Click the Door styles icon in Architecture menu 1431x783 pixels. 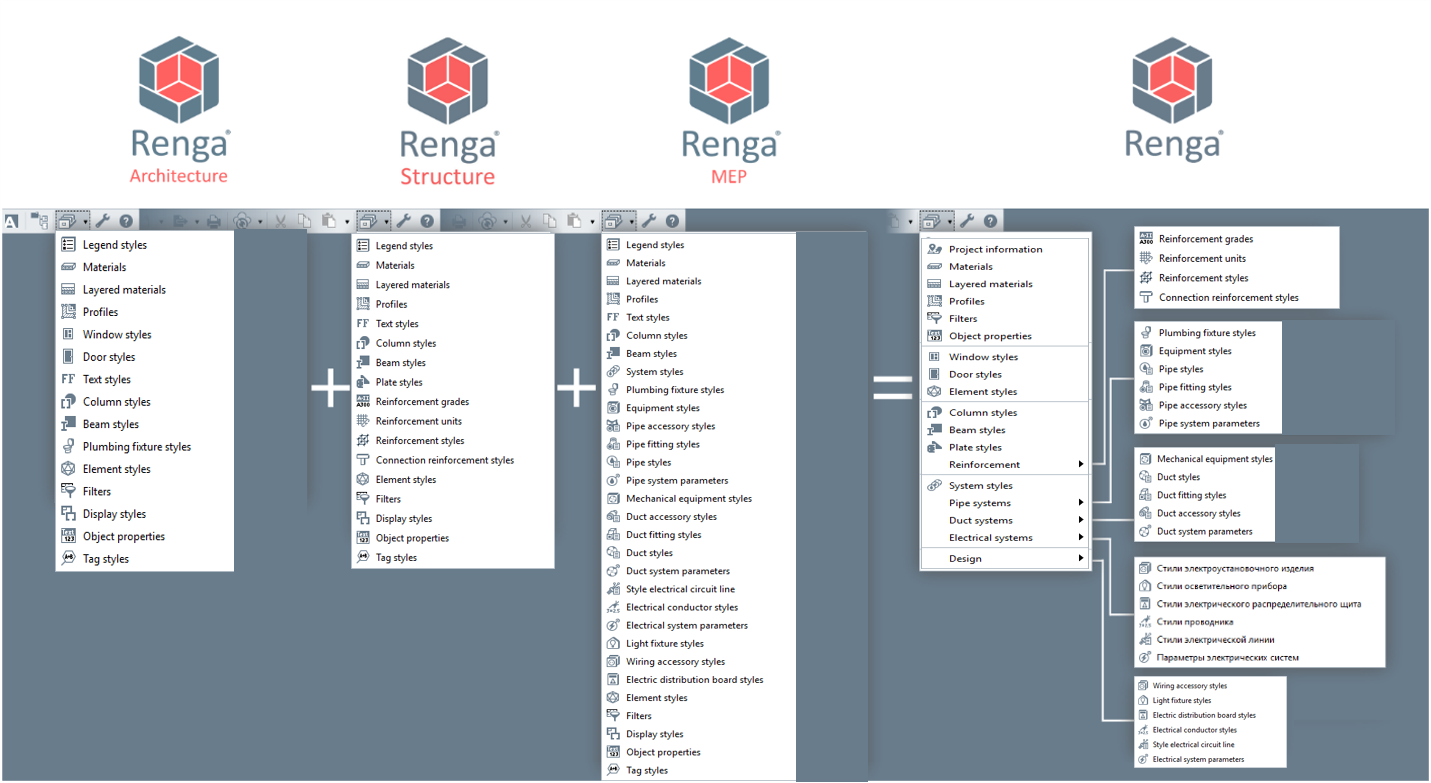[x=68, y=357]
